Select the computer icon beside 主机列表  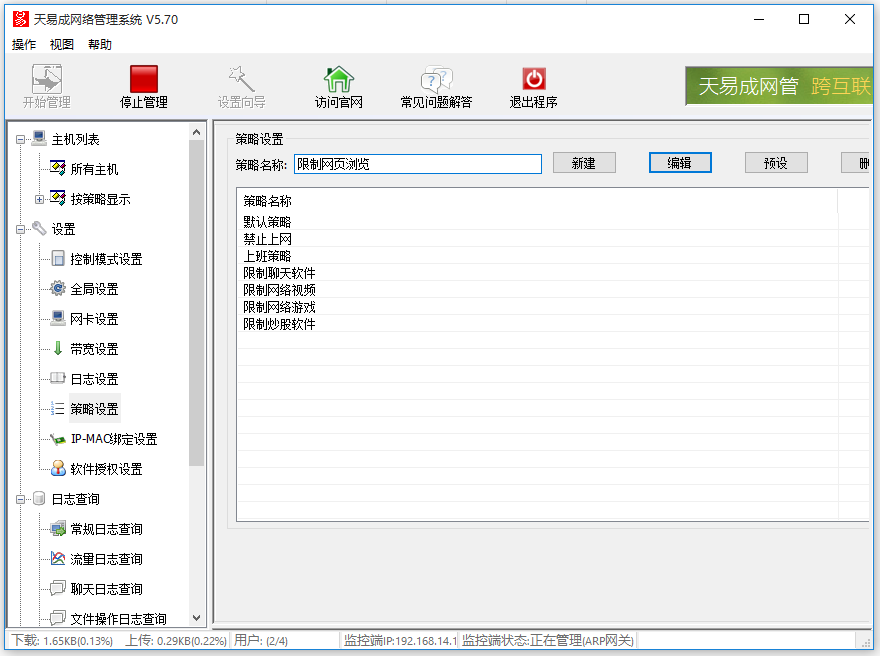[39, 138]
